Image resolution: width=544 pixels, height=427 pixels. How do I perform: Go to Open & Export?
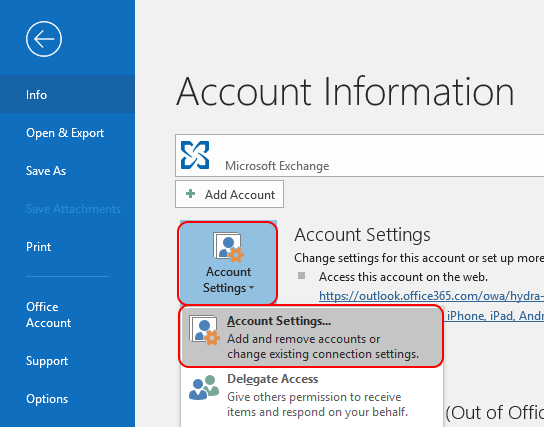tap(65, 133)
